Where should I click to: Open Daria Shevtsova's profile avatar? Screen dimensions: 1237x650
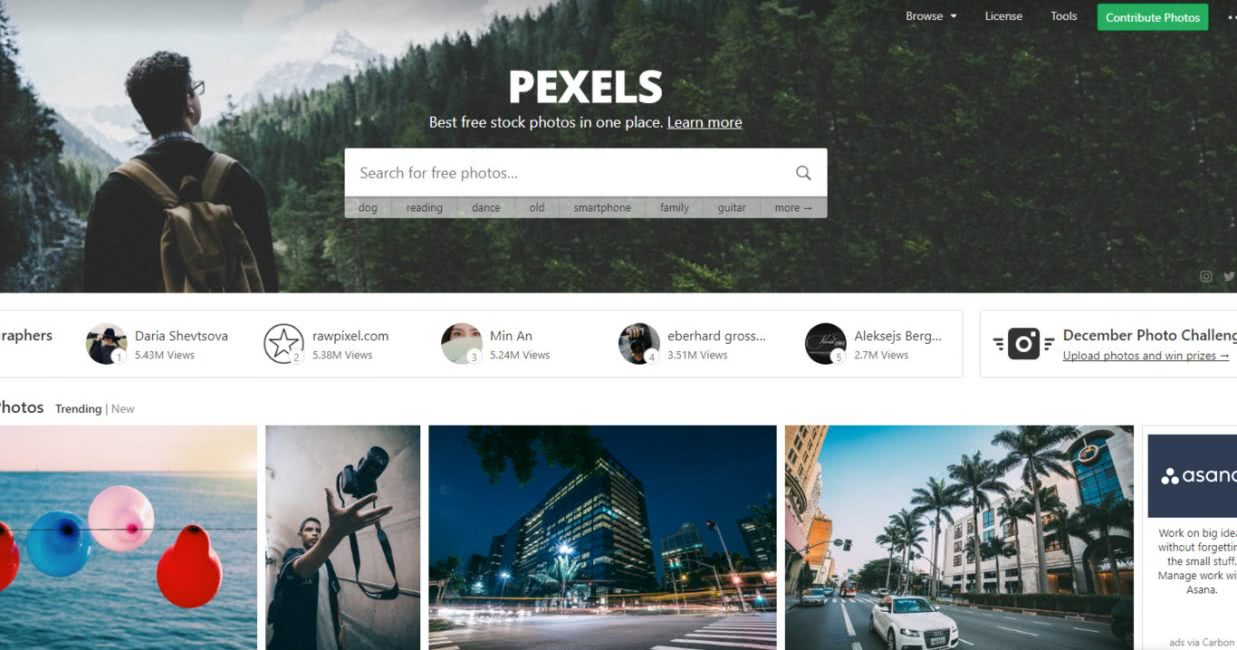pyautogui.click(x=106, y=344)
